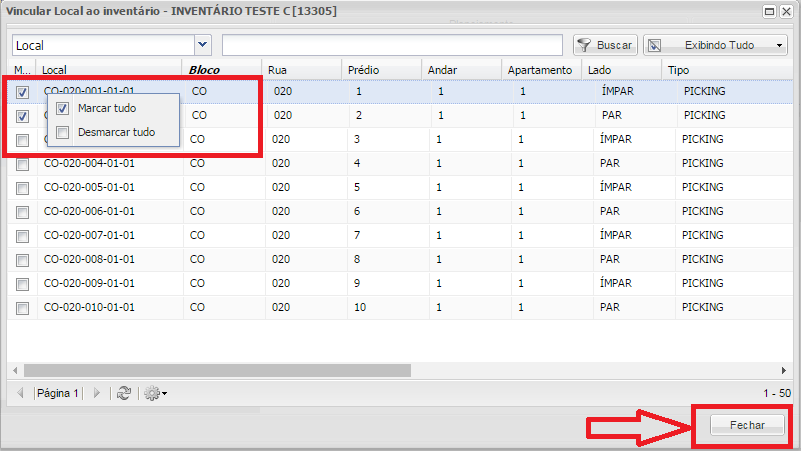Expand the Exibindo Tudo dropdown
805x455 pixels.
pos(779,45)
